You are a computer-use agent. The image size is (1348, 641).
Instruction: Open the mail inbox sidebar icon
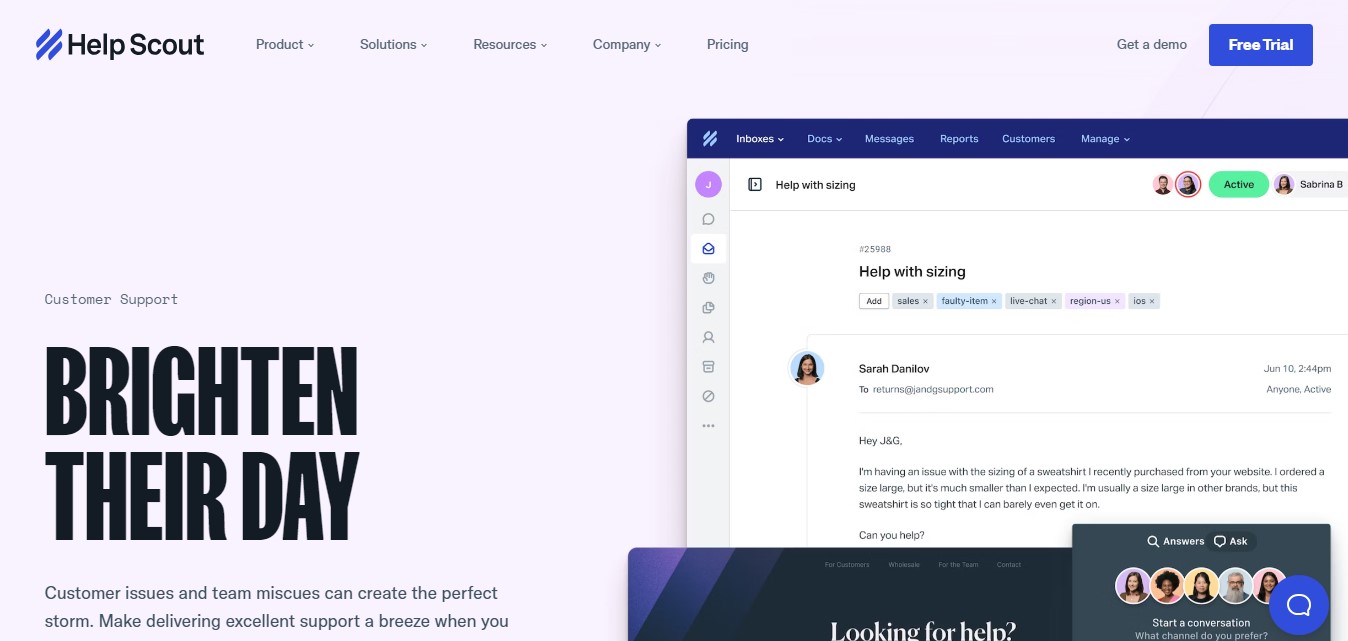coord(708,249)
